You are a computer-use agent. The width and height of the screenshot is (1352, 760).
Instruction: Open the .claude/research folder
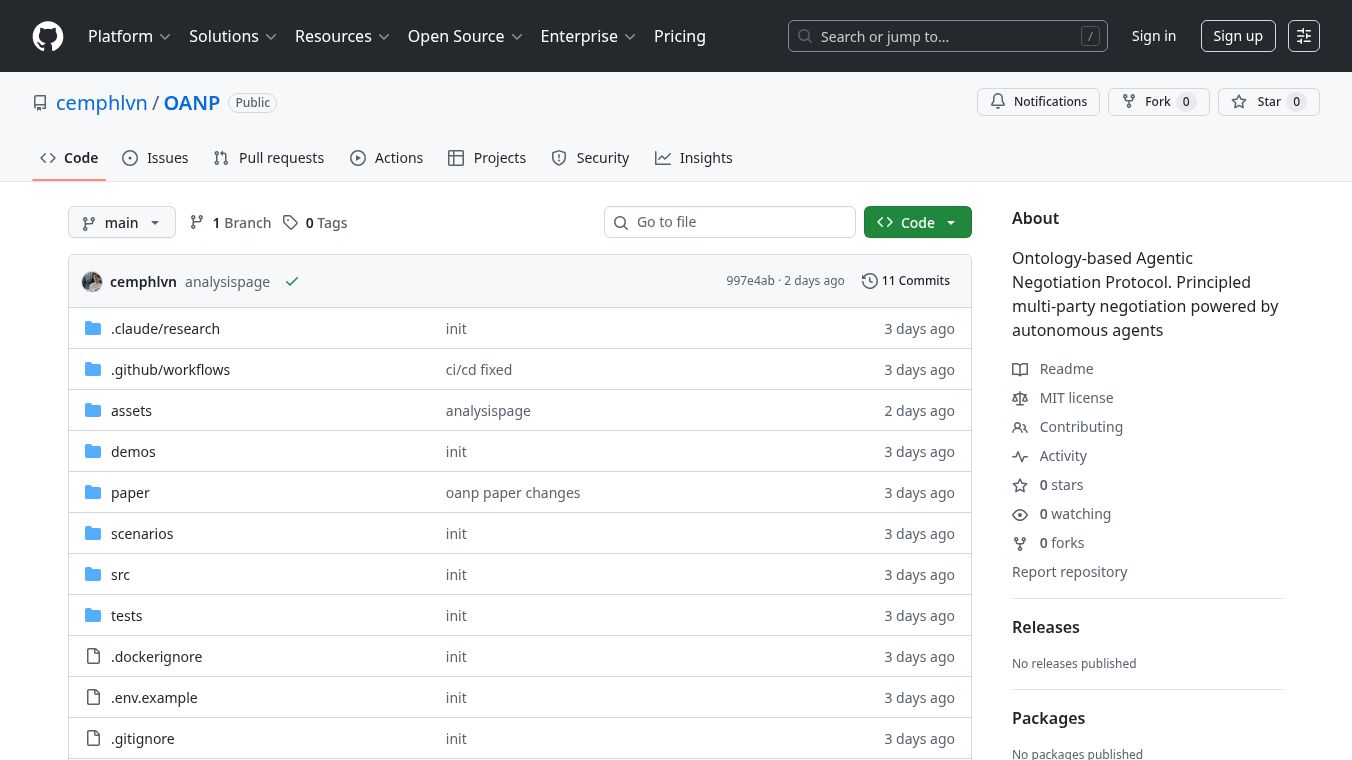coord(165,329)
